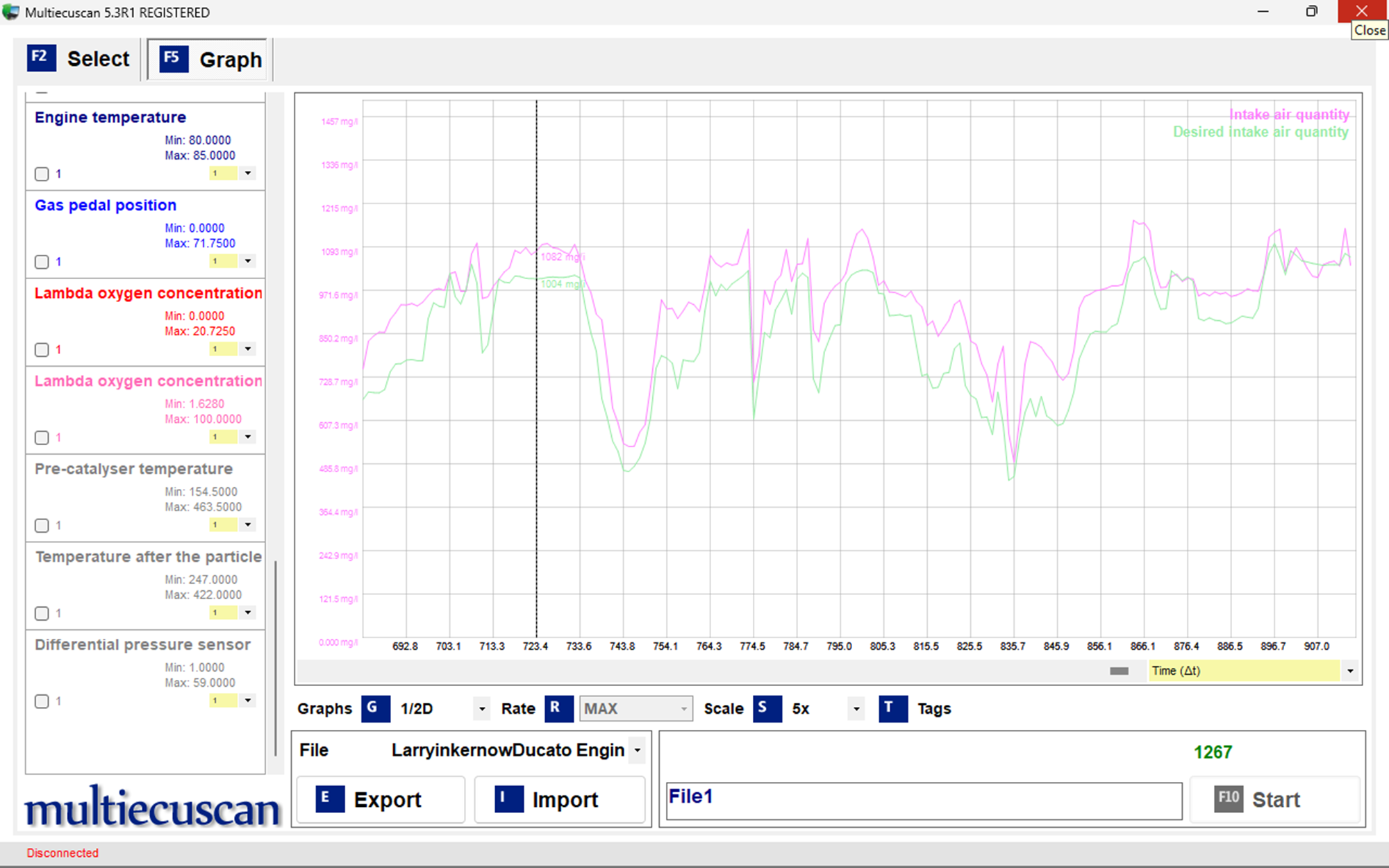The height and width of the screenshot is (868, 1389).
Task: Open the Select tab with F2
Action: point(78,59)
